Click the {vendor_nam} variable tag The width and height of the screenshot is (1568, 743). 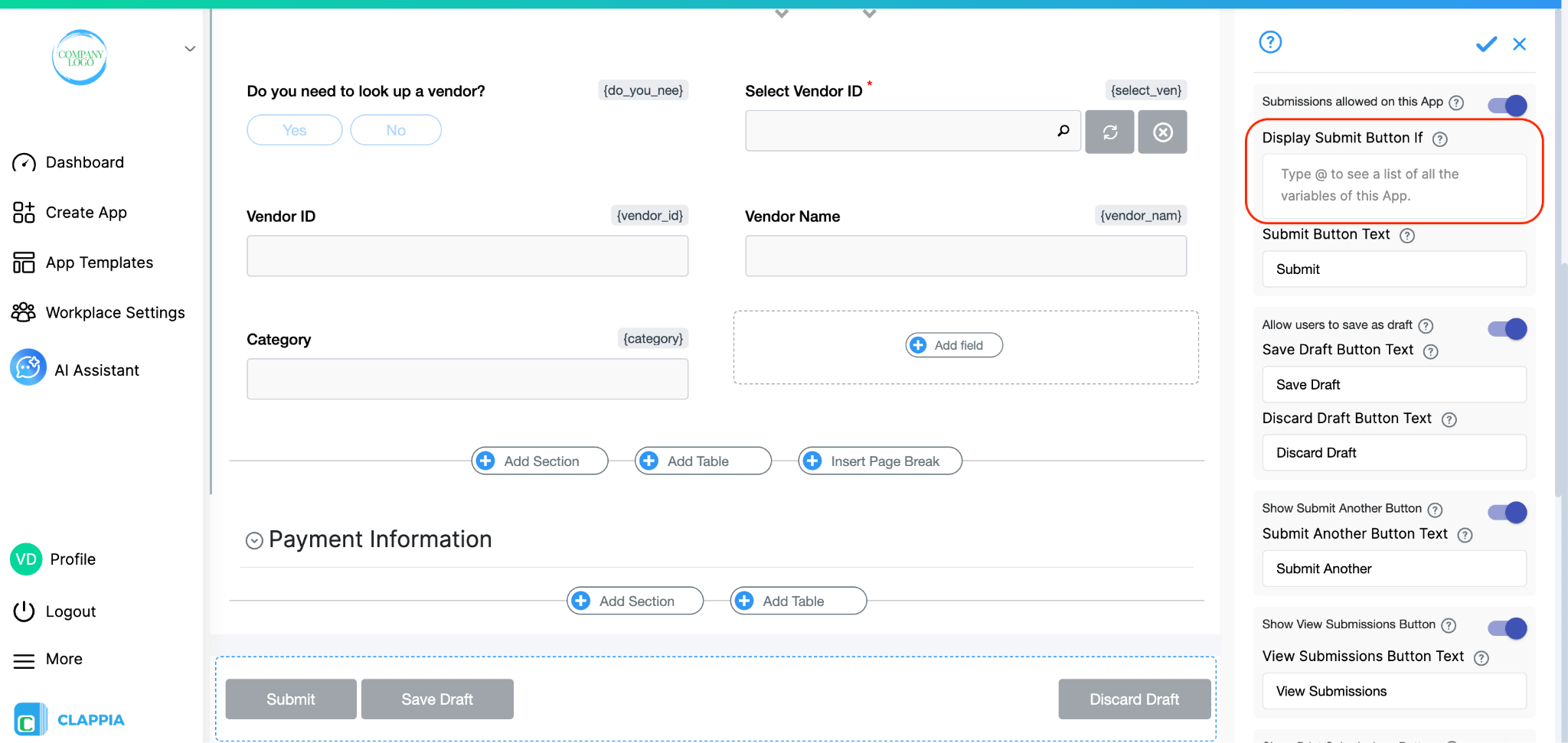click(1141, 216)
